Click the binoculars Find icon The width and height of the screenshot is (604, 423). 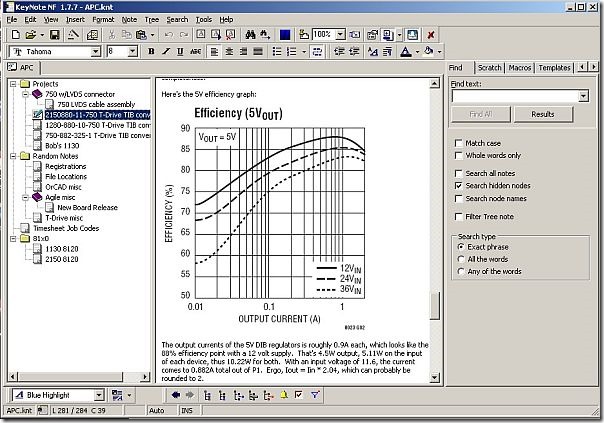(x=252, y=34)
